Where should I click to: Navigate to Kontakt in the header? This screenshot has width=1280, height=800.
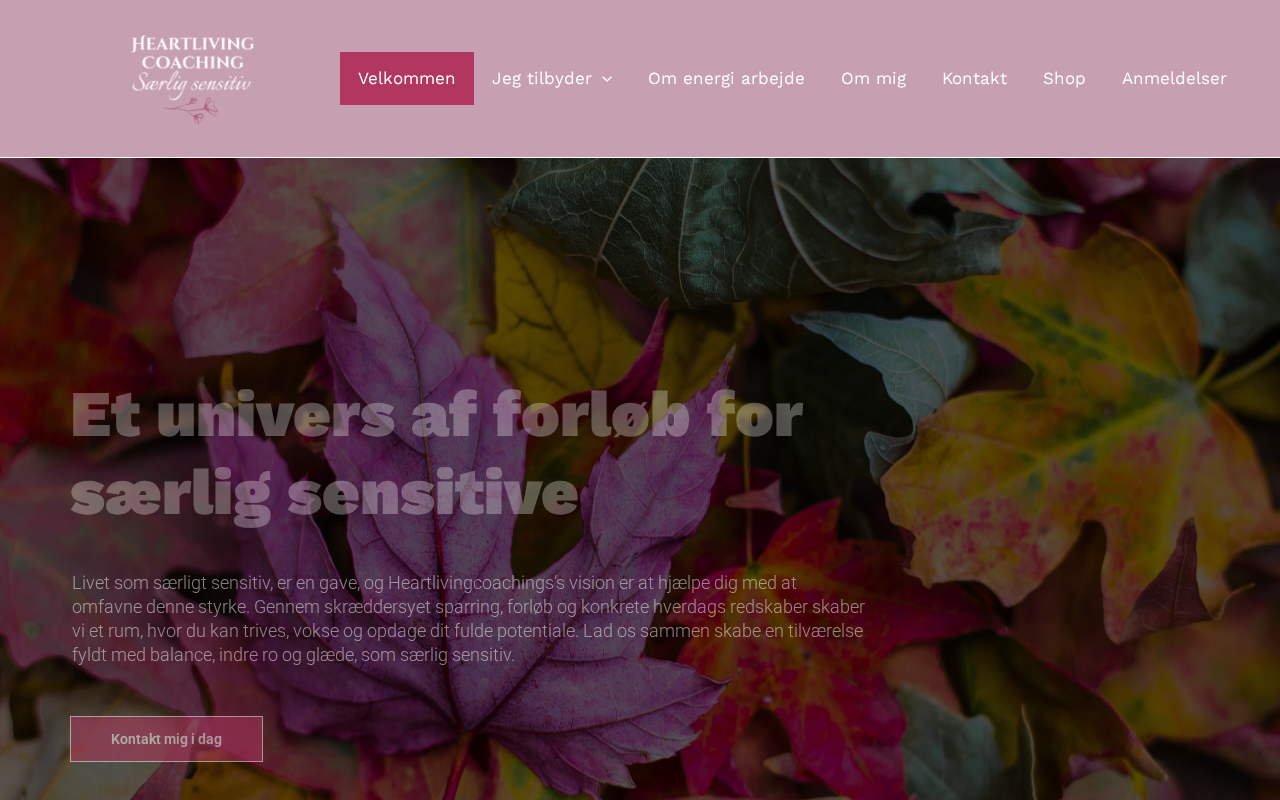tap(974, 78)
